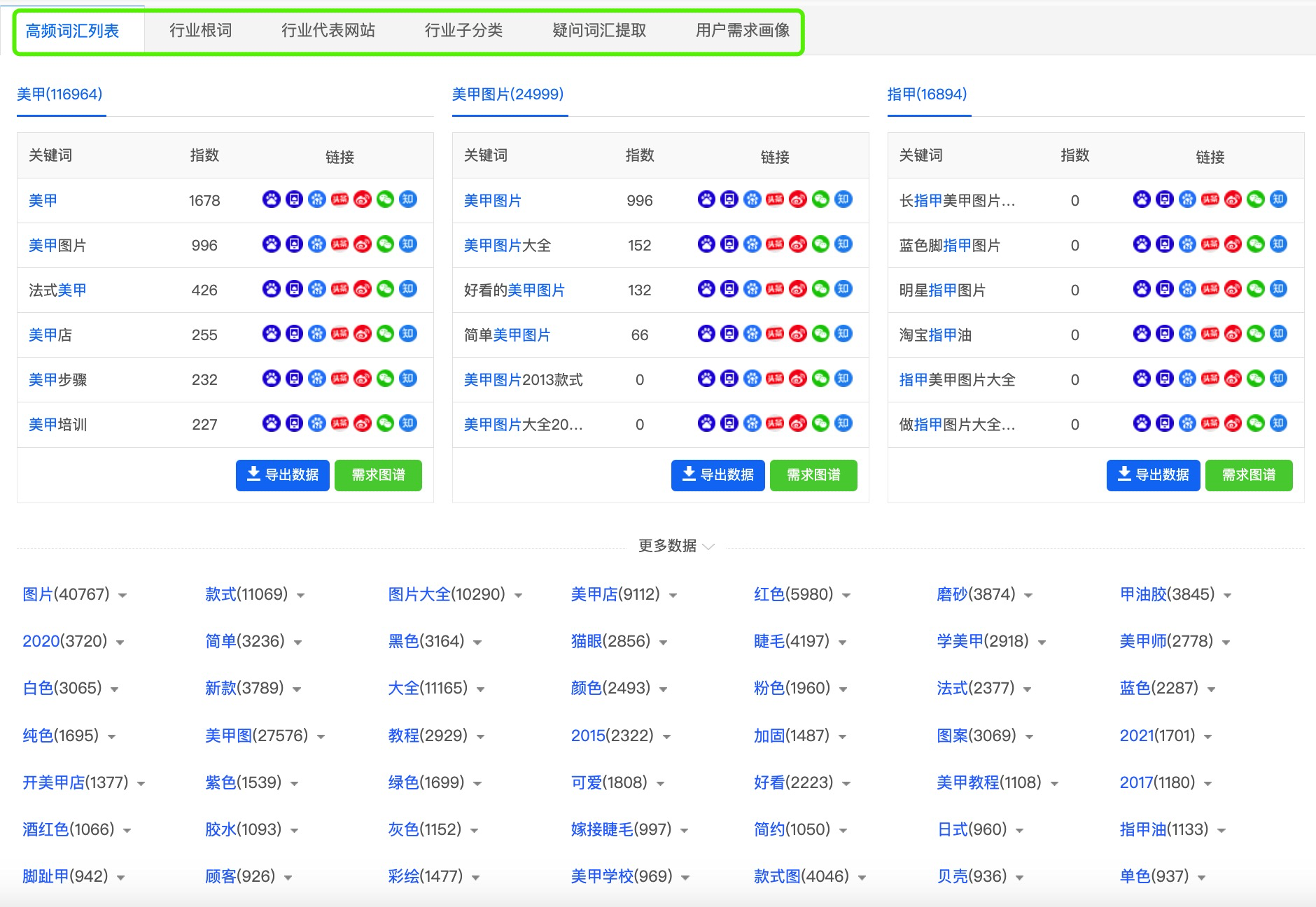Image resolution: width=1316 pixels, height=907 pixels.
Task: Click the 款式图(4046) tag
Action: (x=801, y=876)
